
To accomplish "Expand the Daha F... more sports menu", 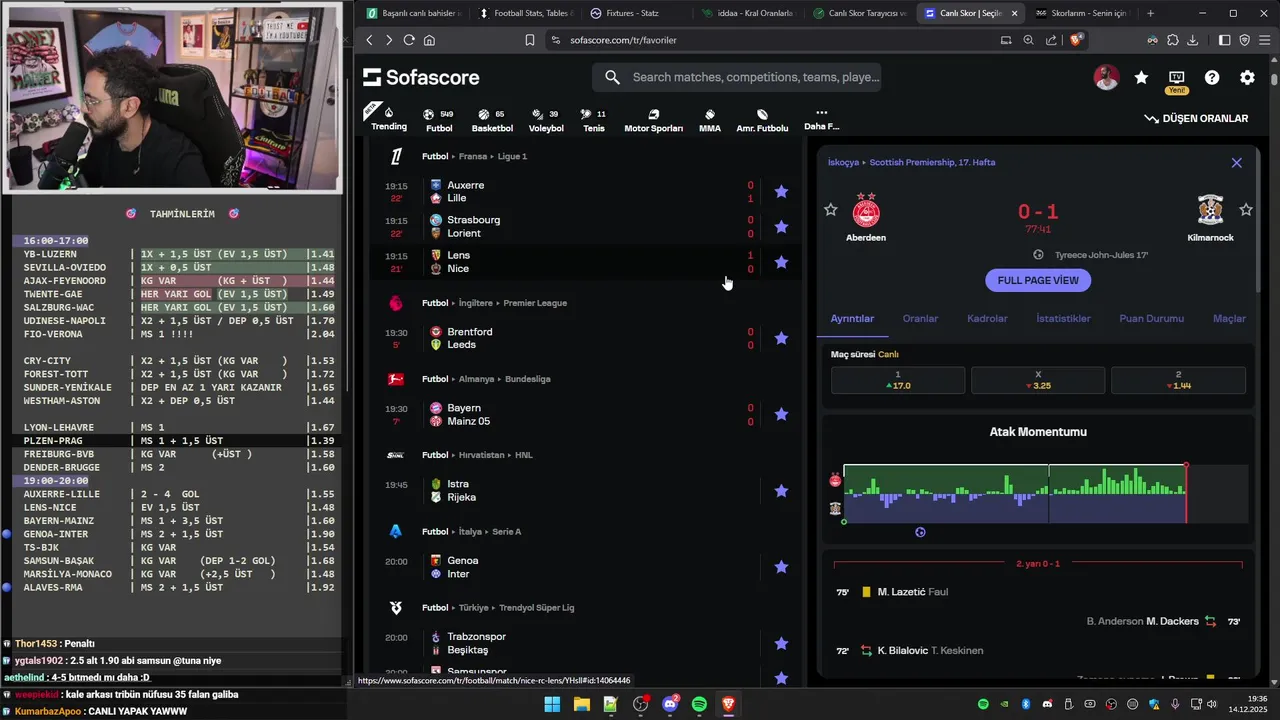I will (821, 120).
